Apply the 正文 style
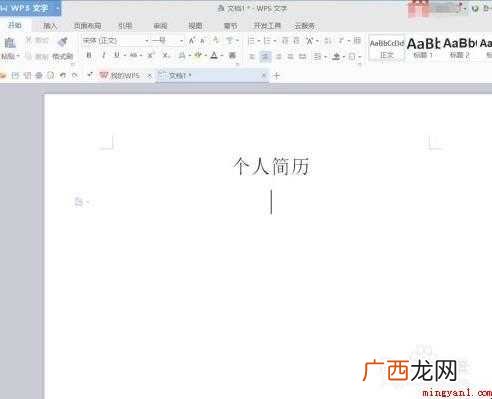The width and height of the screenshot is (492, 399). [387, 48]
